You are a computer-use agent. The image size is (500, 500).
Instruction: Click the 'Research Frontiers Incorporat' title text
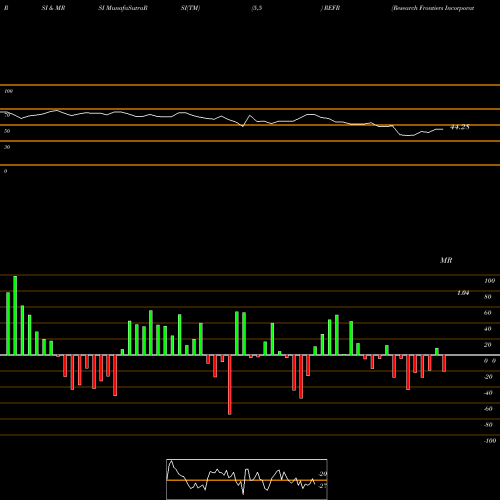[x=433, y=8]
